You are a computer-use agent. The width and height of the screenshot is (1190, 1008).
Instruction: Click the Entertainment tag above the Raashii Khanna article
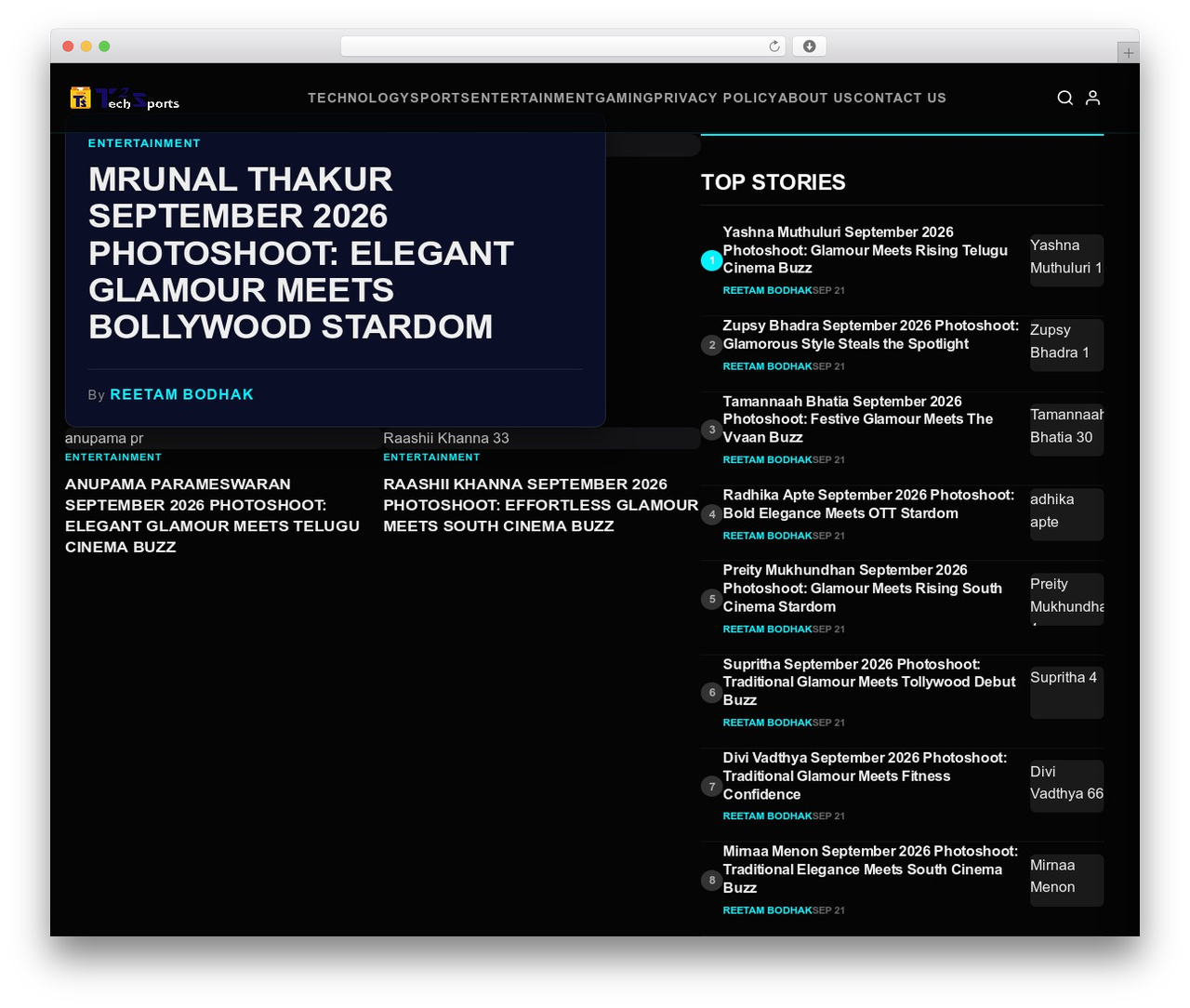(x=431, y=458)
